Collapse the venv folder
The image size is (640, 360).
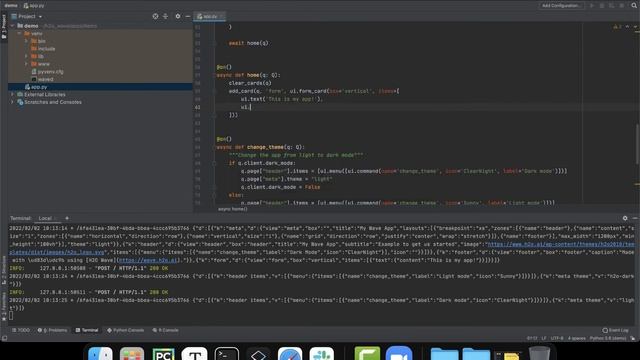20,33
